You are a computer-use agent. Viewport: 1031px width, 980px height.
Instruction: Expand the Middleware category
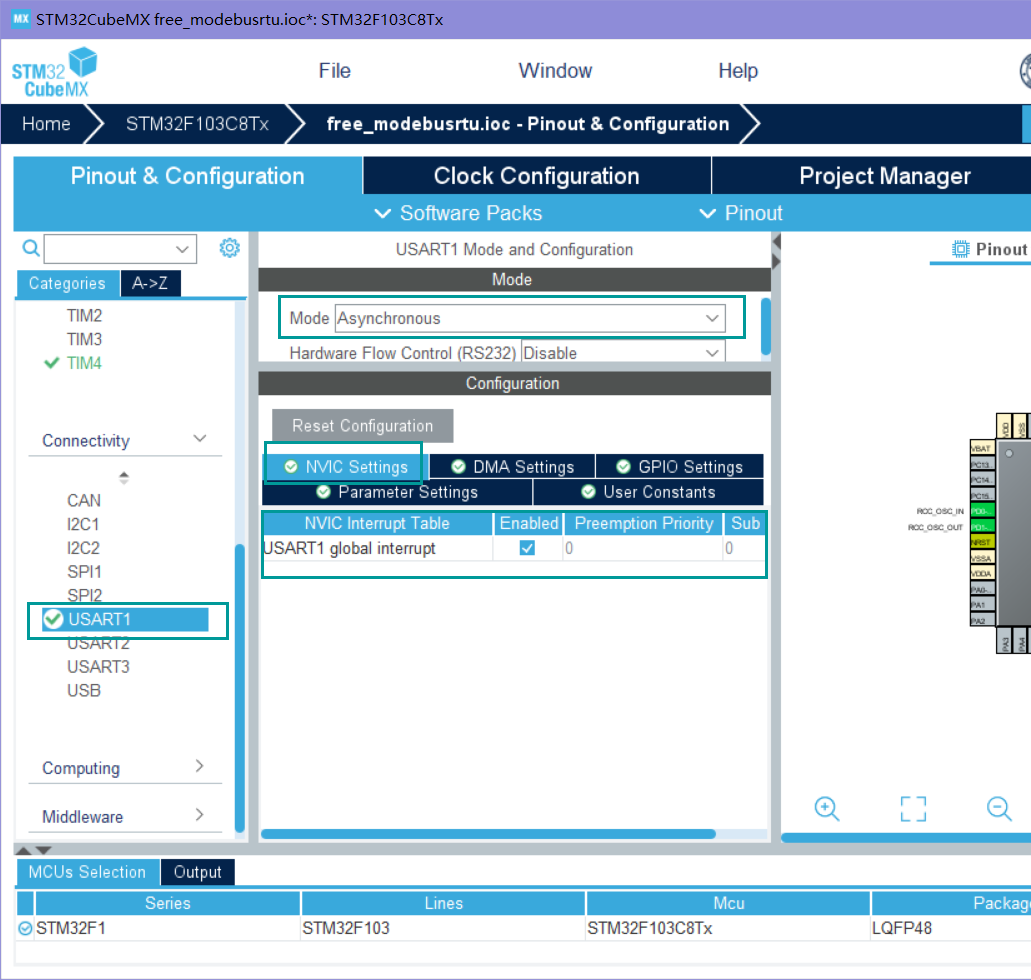200,815
